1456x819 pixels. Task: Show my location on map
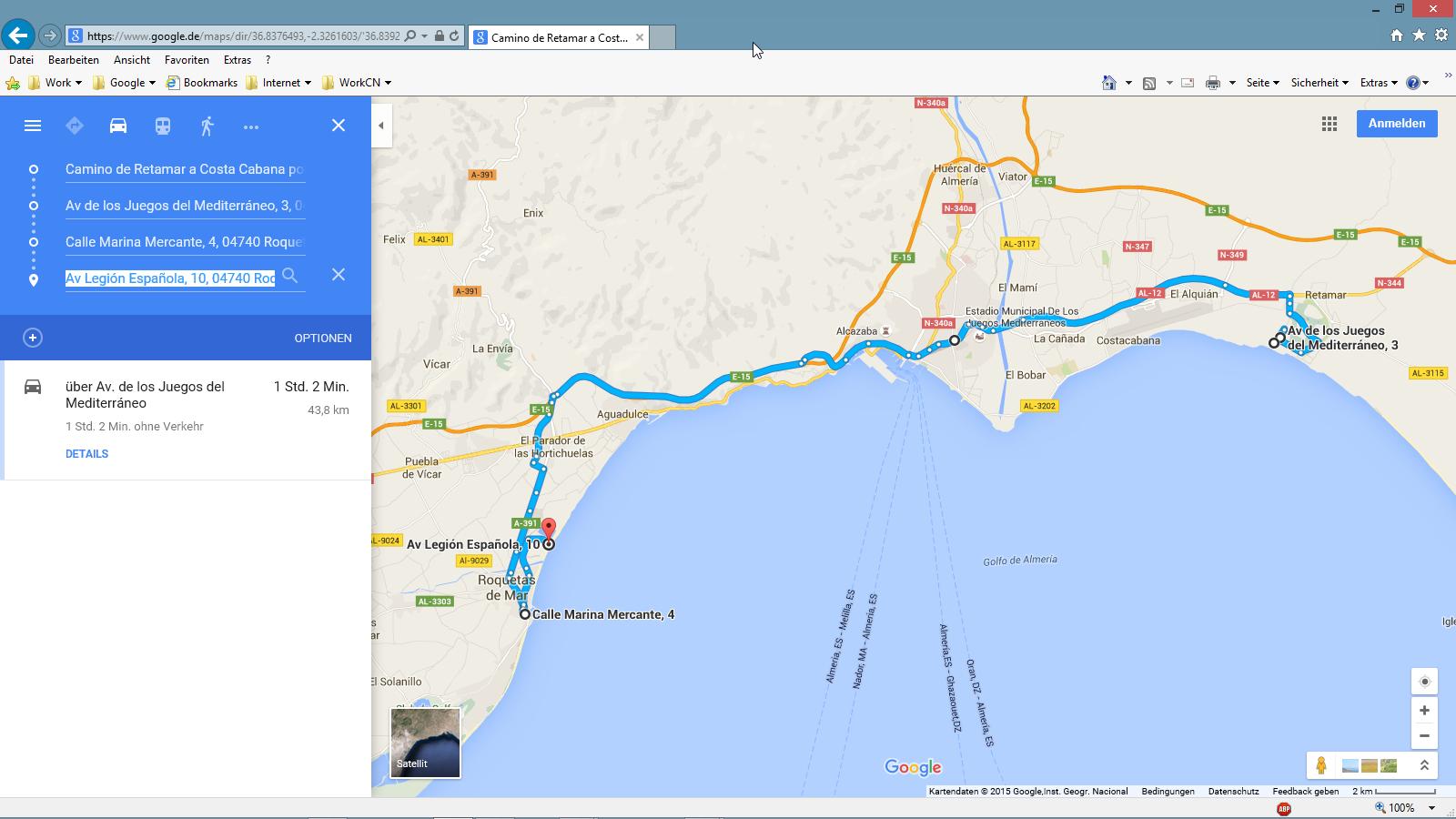click(1424, 682)
